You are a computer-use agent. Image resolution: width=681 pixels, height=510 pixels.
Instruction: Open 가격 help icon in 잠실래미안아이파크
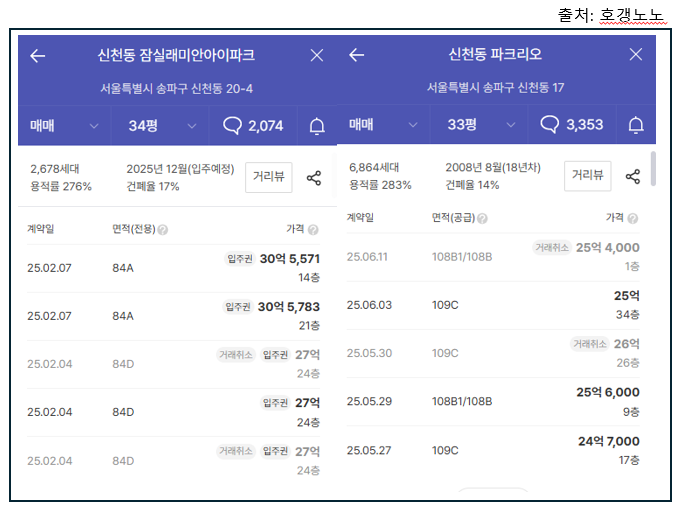(313, 230)
